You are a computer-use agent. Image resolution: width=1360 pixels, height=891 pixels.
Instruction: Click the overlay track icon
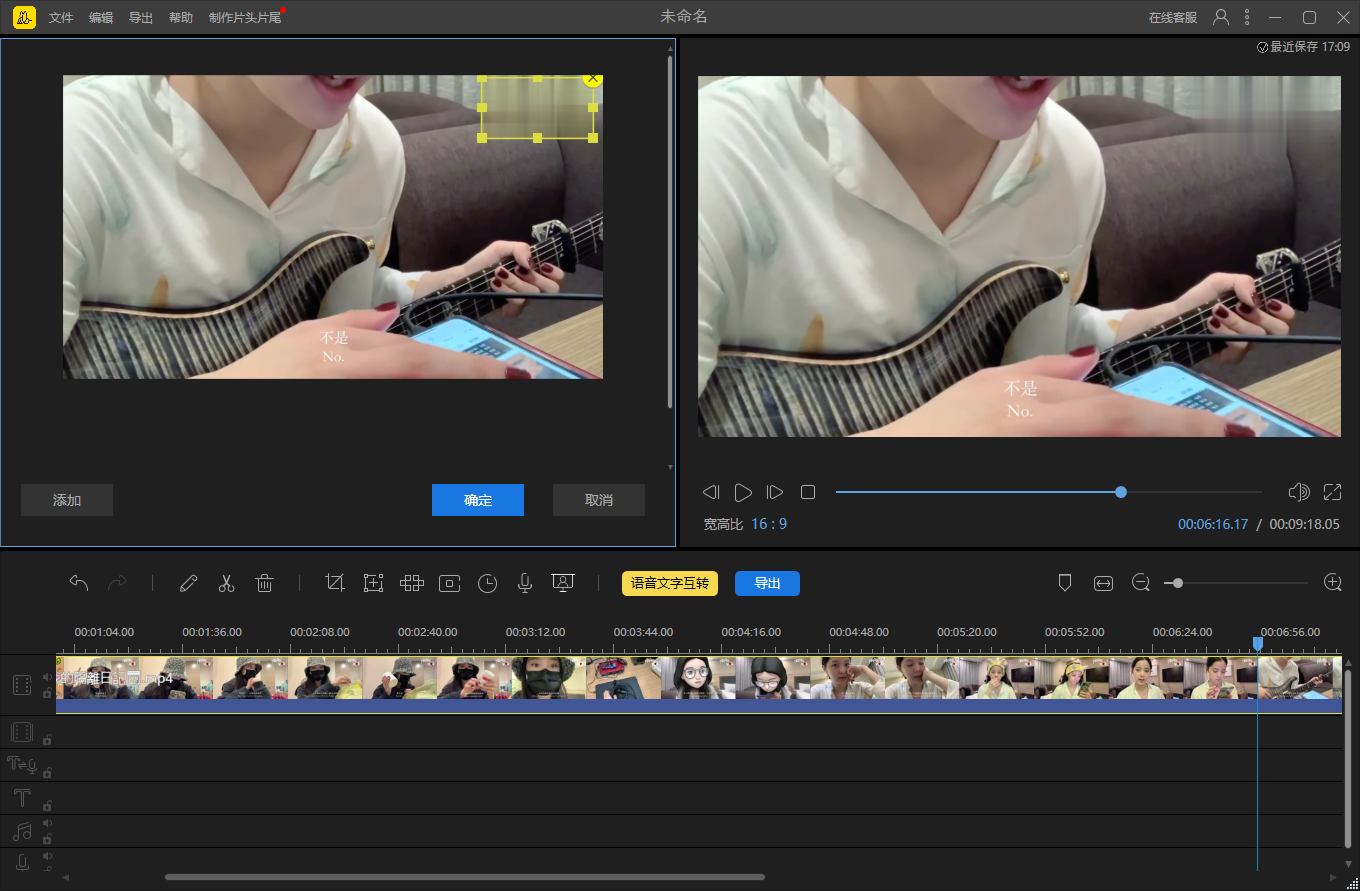click(22, 732)
